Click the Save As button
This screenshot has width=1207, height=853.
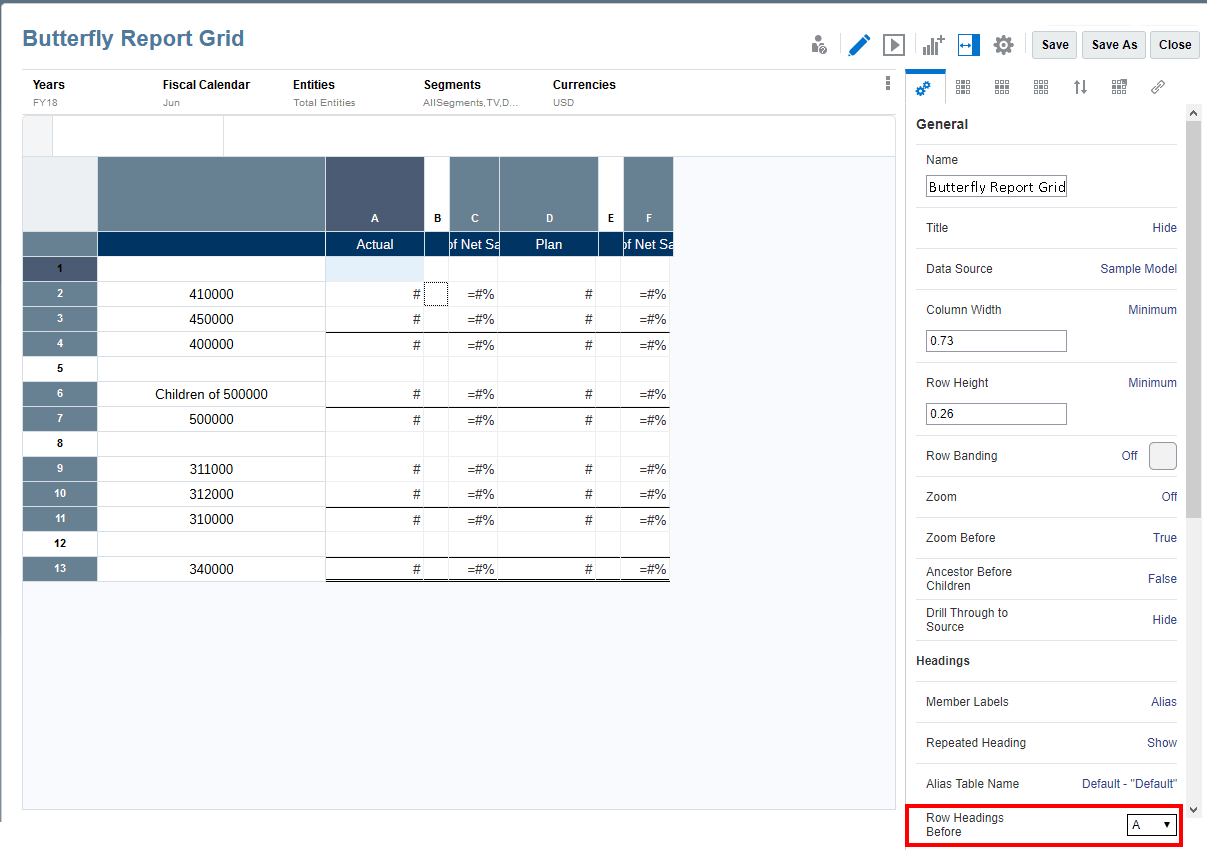(1114, 45)
